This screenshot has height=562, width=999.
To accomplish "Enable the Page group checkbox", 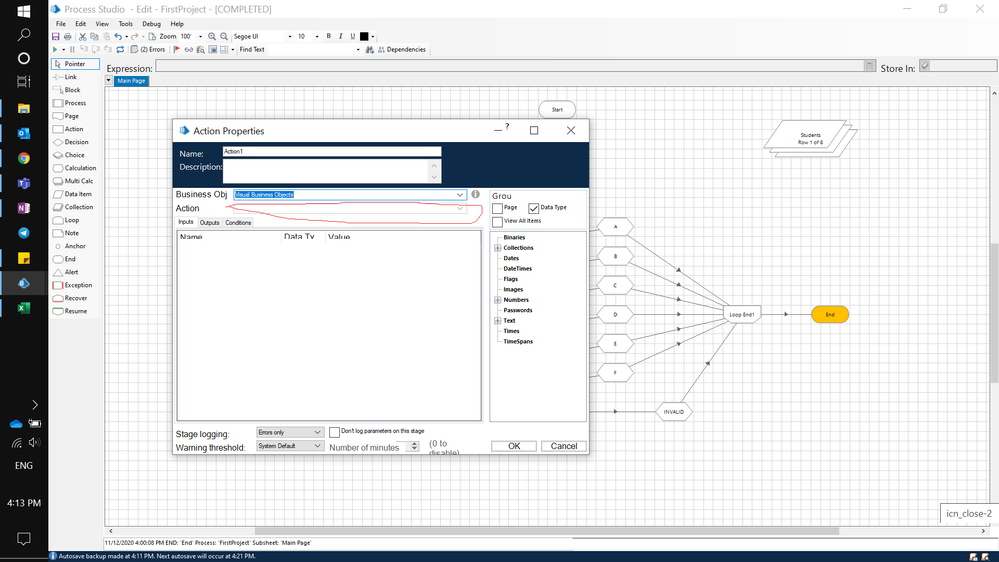I will tap(497, 208).
